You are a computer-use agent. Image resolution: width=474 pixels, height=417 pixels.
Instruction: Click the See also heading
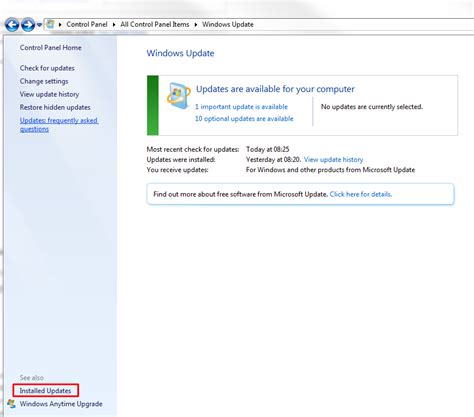[32, 378]
